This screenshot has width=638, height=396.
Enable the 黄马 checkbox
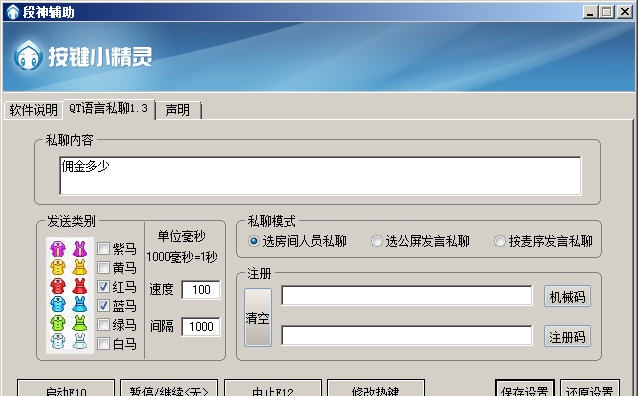pos(103,267)
